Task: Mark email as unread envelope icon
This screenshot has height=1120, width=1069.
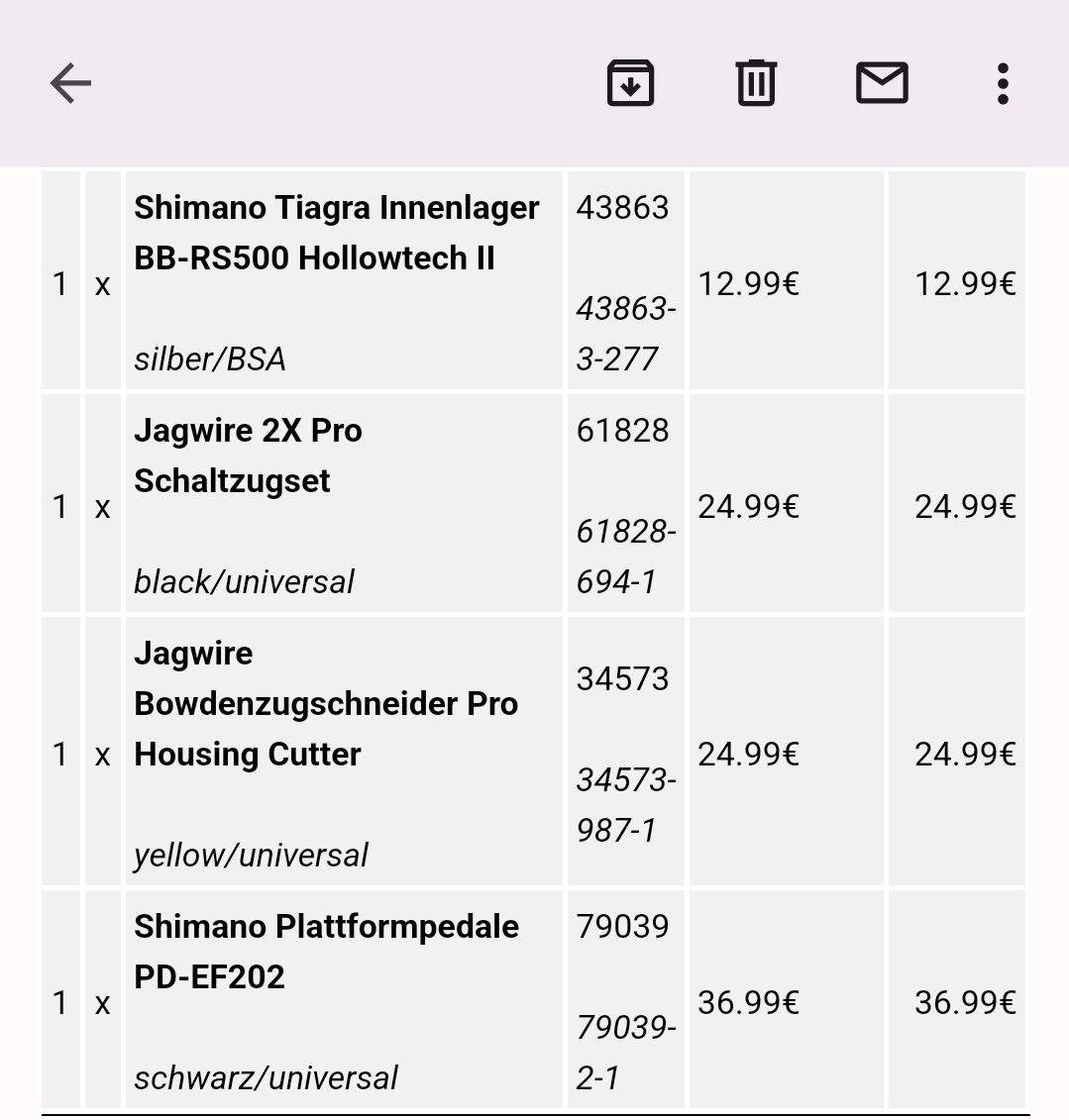Action: (882, 83)
